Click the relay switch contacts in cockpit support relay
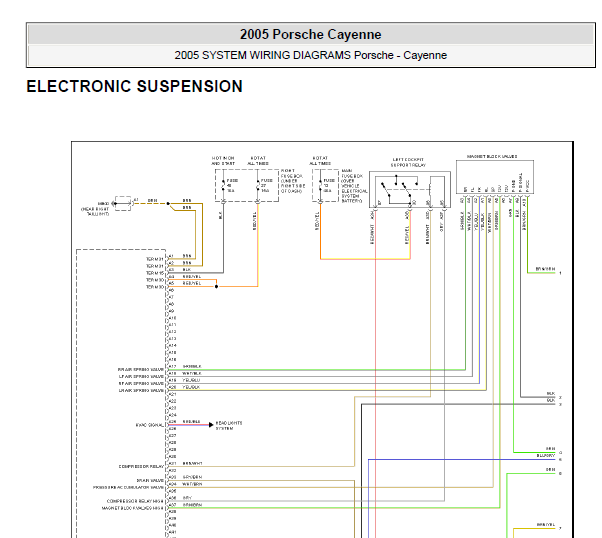Viewport: 602px width, 538px height. pyautogui.click(x=397, y=189)
